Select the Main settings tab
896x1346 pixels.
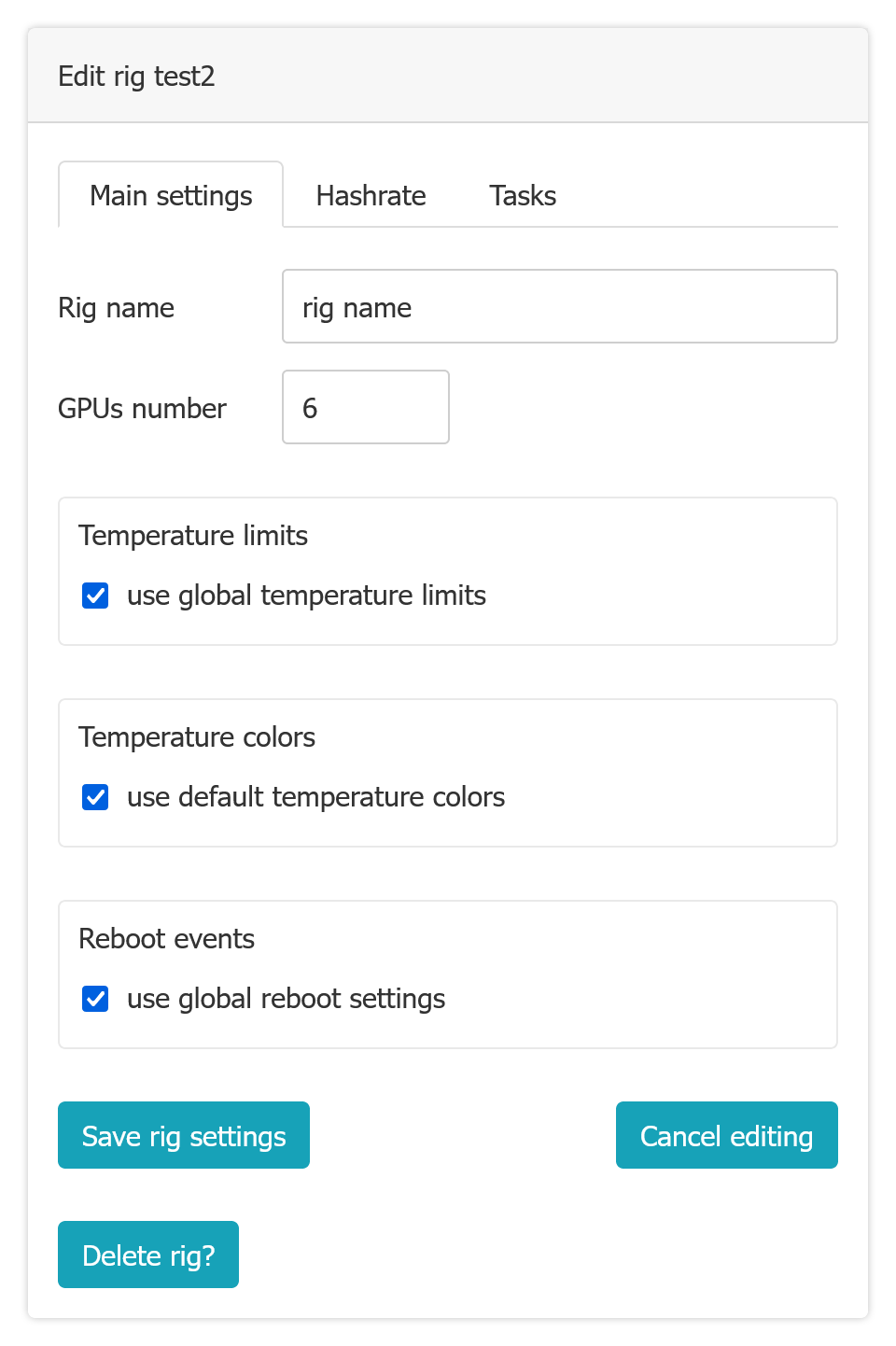click(170, 195)
